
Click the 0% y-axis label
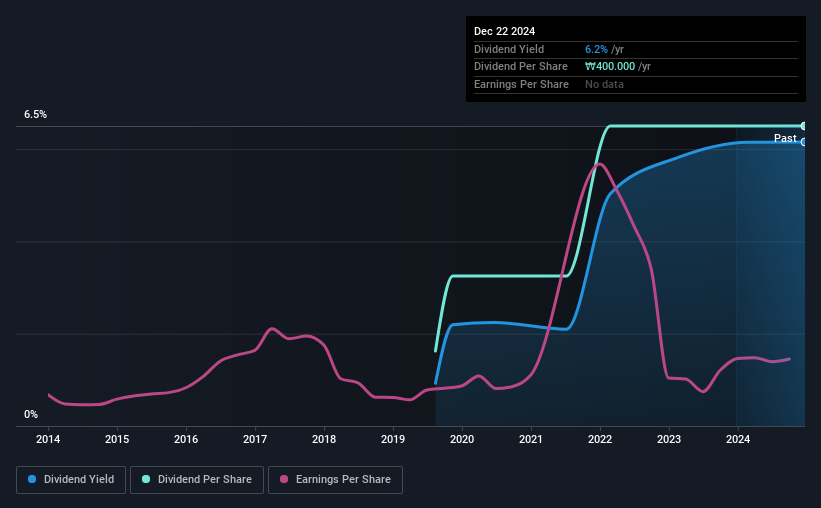(31, 414)
